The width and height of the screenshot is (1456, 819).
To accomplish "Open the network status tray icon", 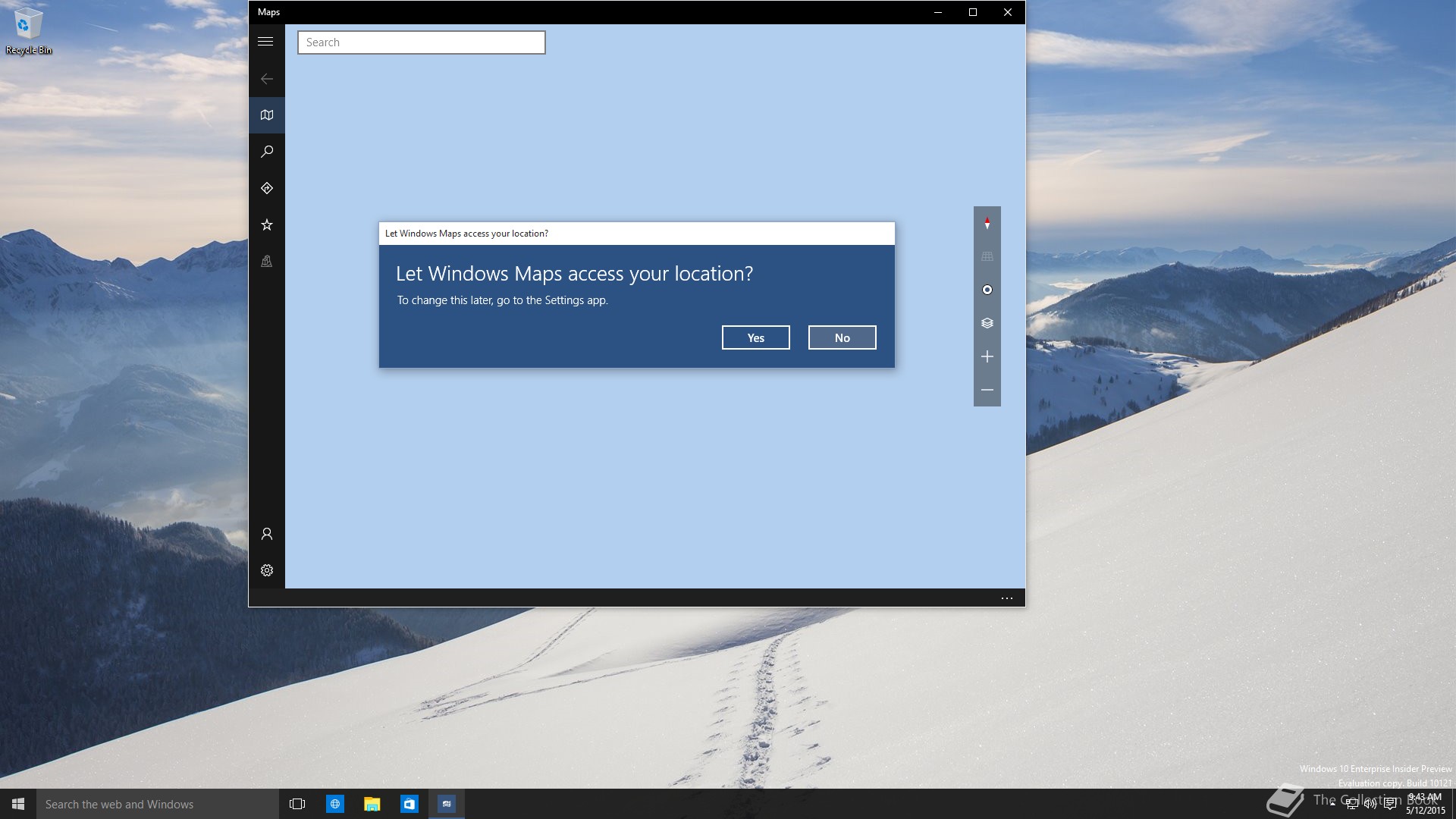I will (1351, 804).
